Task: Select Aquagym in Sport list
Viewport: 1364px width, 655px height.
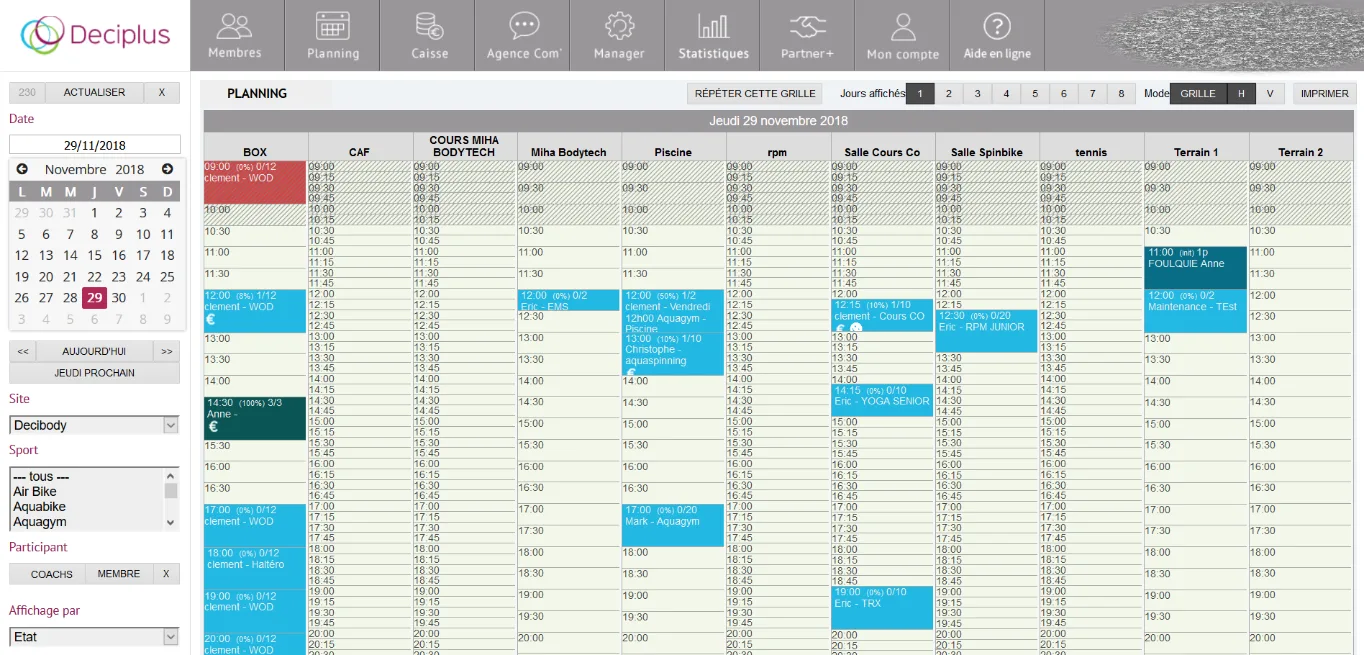Action: 40,522
